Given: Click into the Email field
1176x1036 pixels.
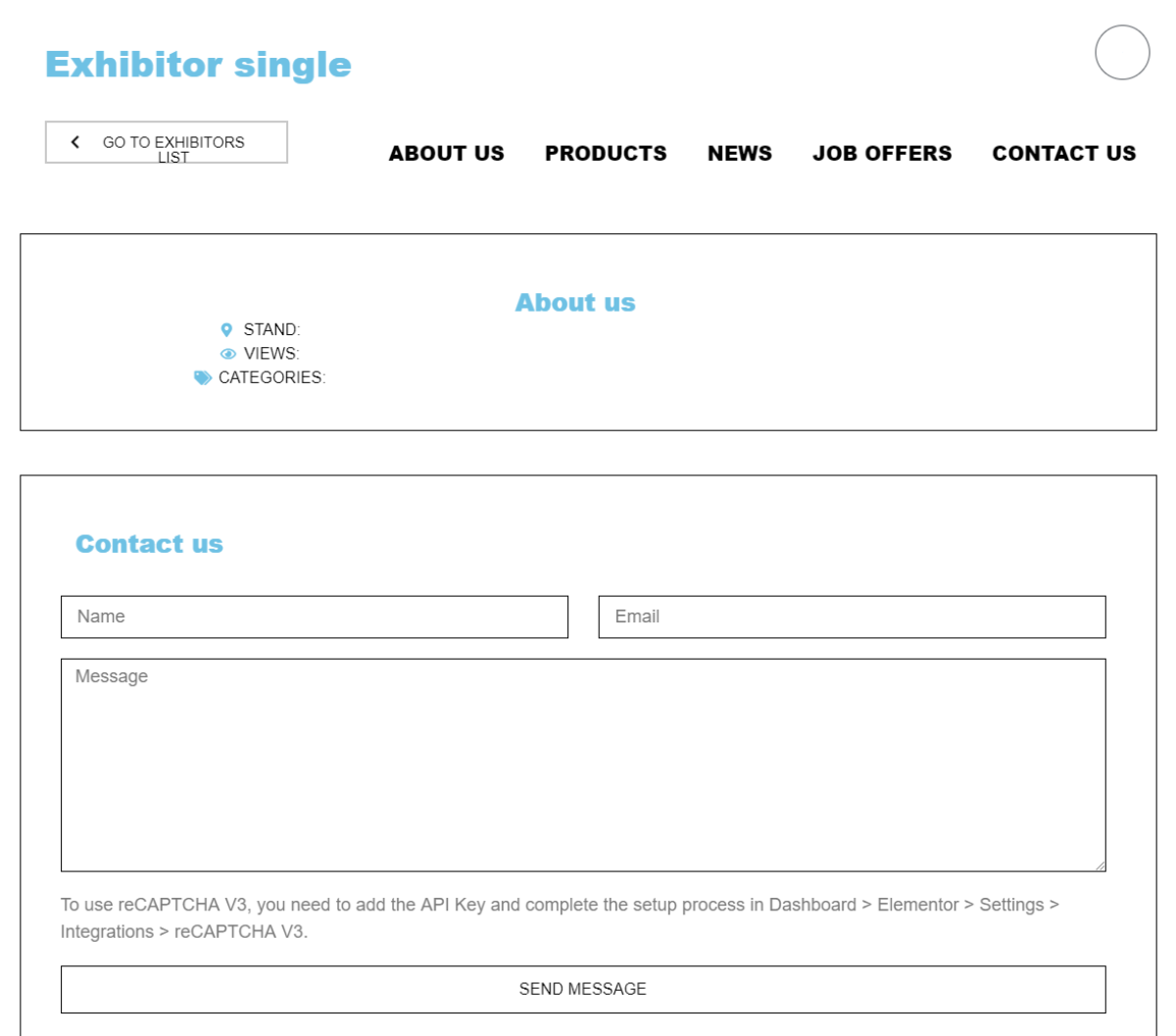Looking at the screenshot, I should pyautogui.click(x=852, y=617).
